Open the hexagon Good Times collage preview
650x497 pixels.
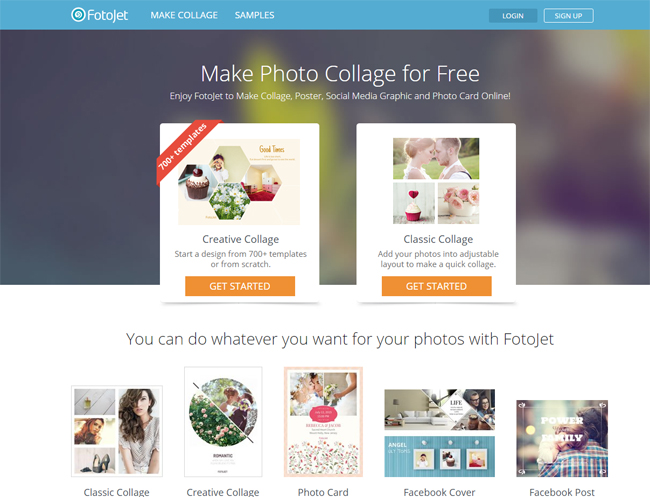[239, 182]
